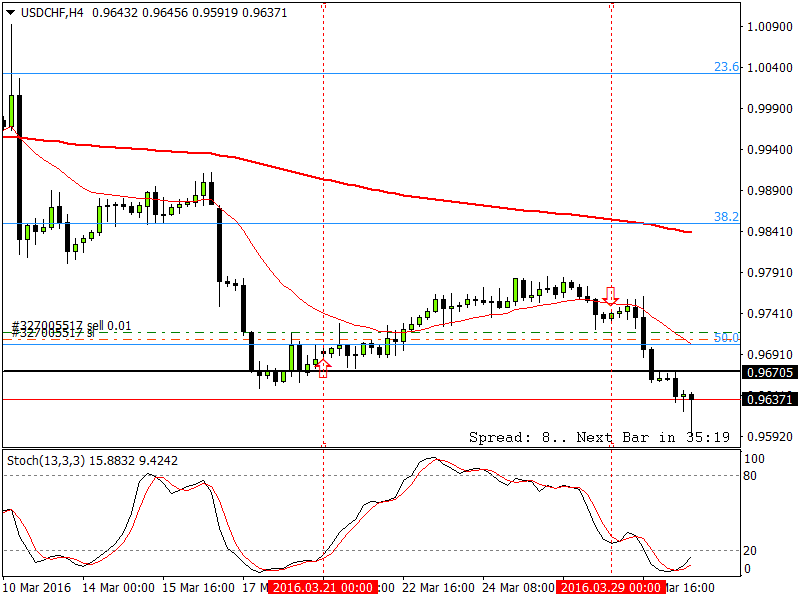
Task: Select the USDCHF,H4 symbol title text
Action: click(x=52, y=13)
